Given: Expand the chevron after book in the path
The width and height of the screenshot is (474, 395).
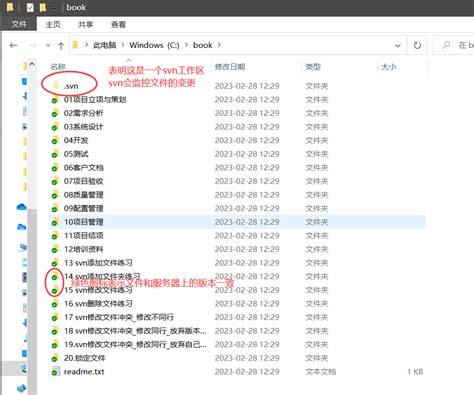Looking at the screenshot, I should 219,45.
